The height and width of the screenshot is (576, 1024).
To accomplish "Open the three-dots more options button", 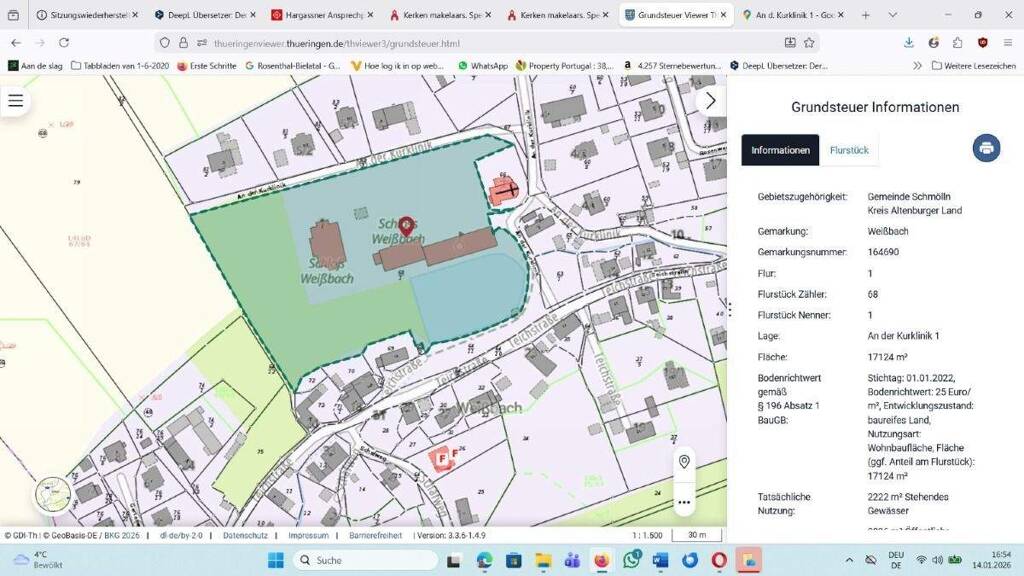I will tap(684, 501).
